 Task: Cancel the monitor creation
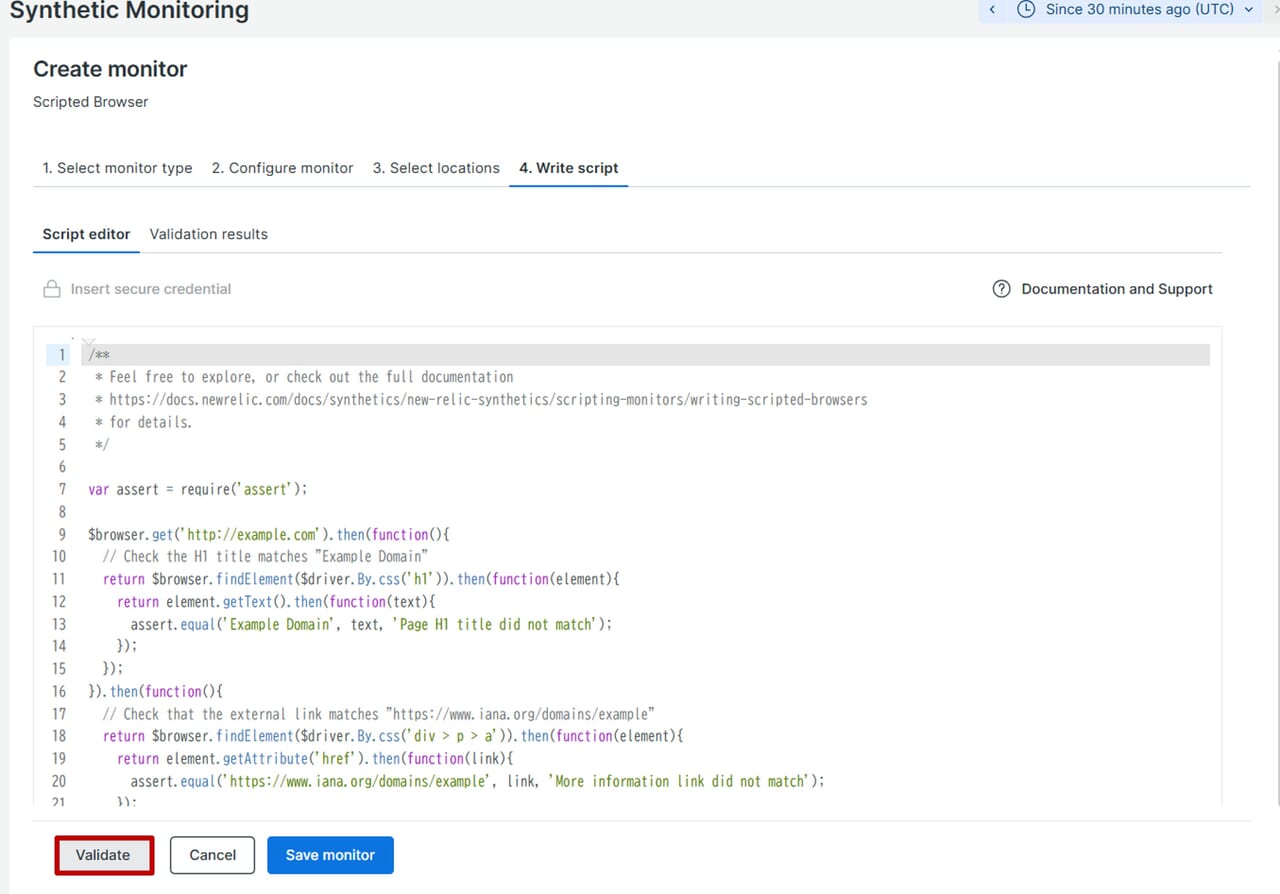[x=212, y=855]
